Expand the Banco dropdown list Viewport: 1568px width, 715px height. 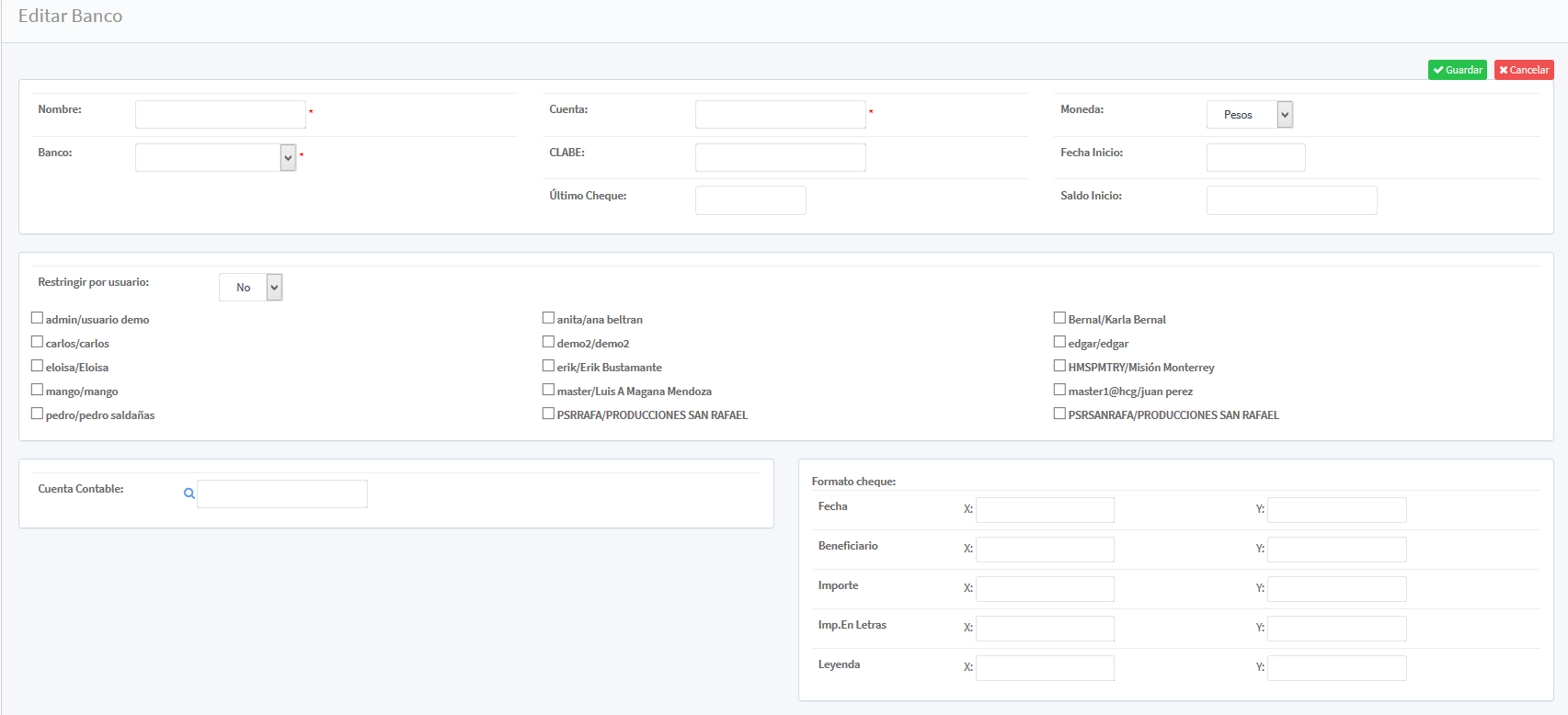(215, 158)
